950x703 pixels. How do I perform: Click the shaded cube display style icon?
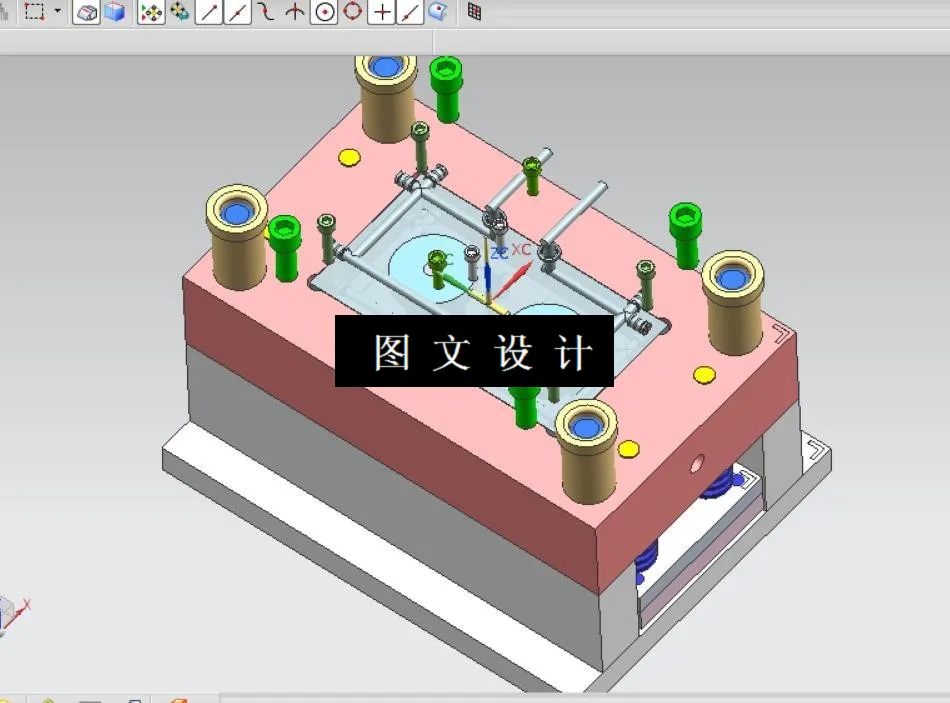pos(85,13)
